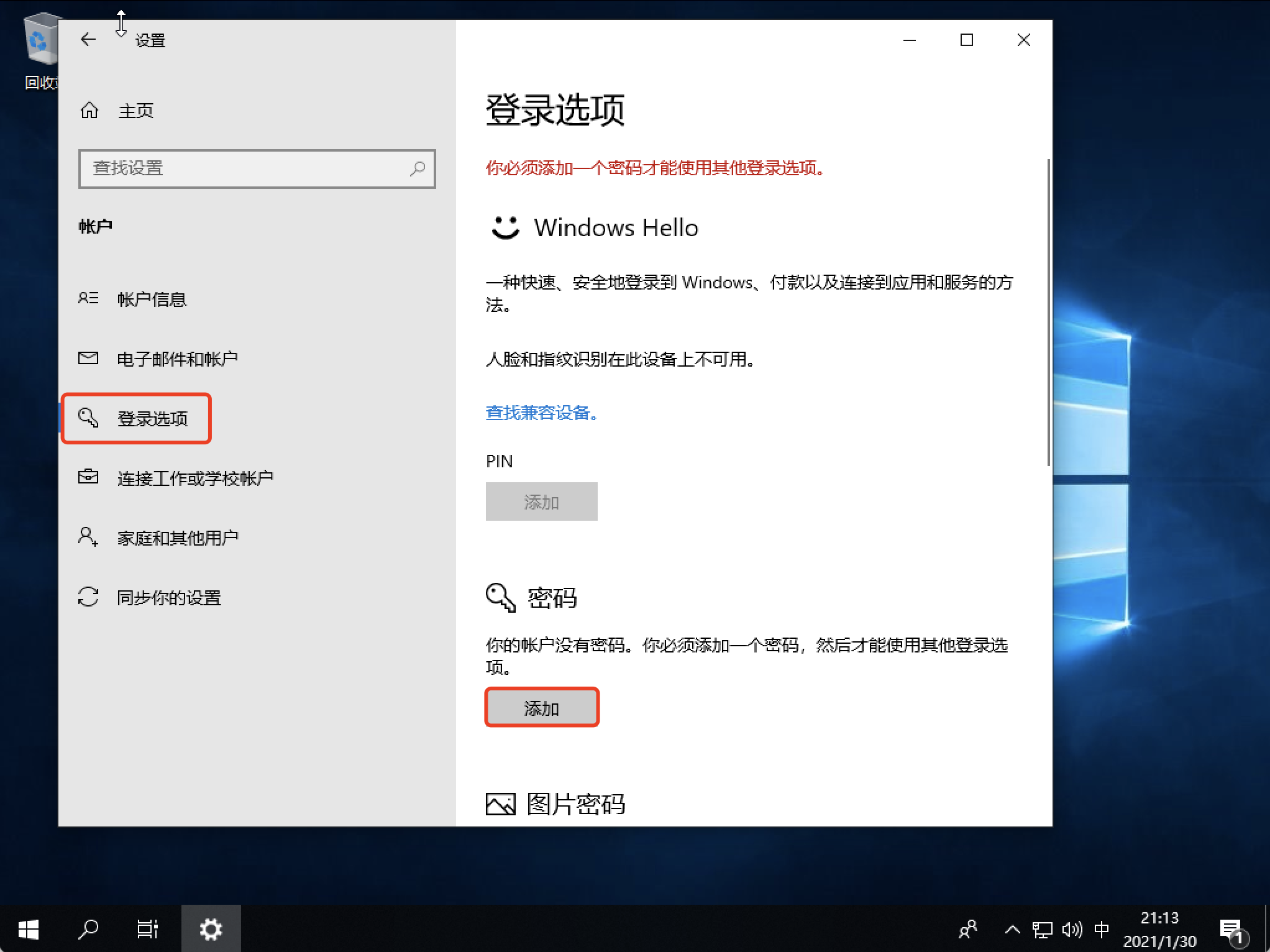Open Task View on taskbar

pos(148,930)
